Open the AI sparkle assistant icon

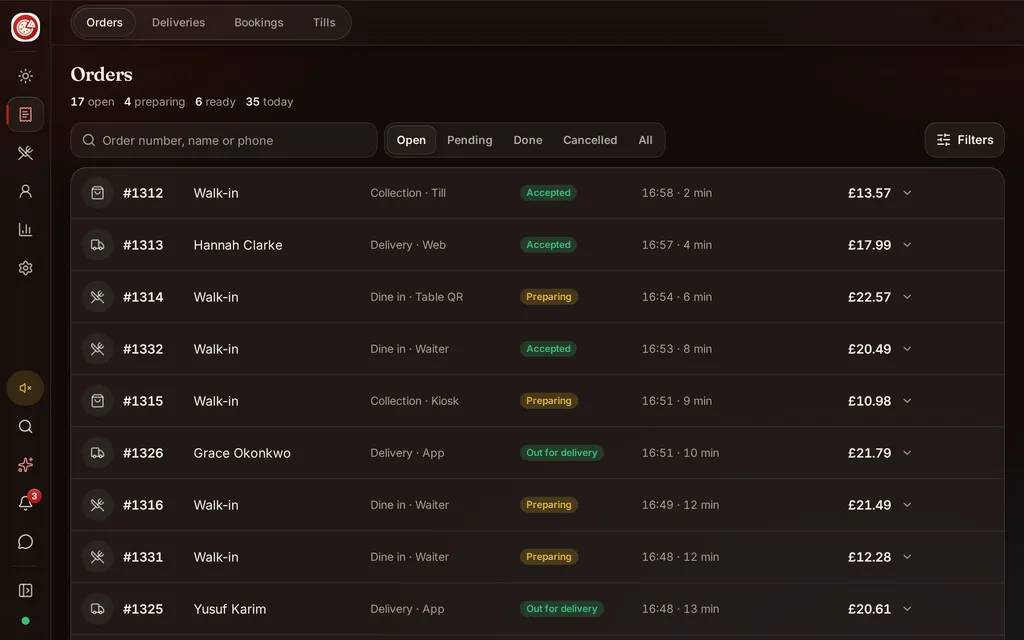pos(25,465)
